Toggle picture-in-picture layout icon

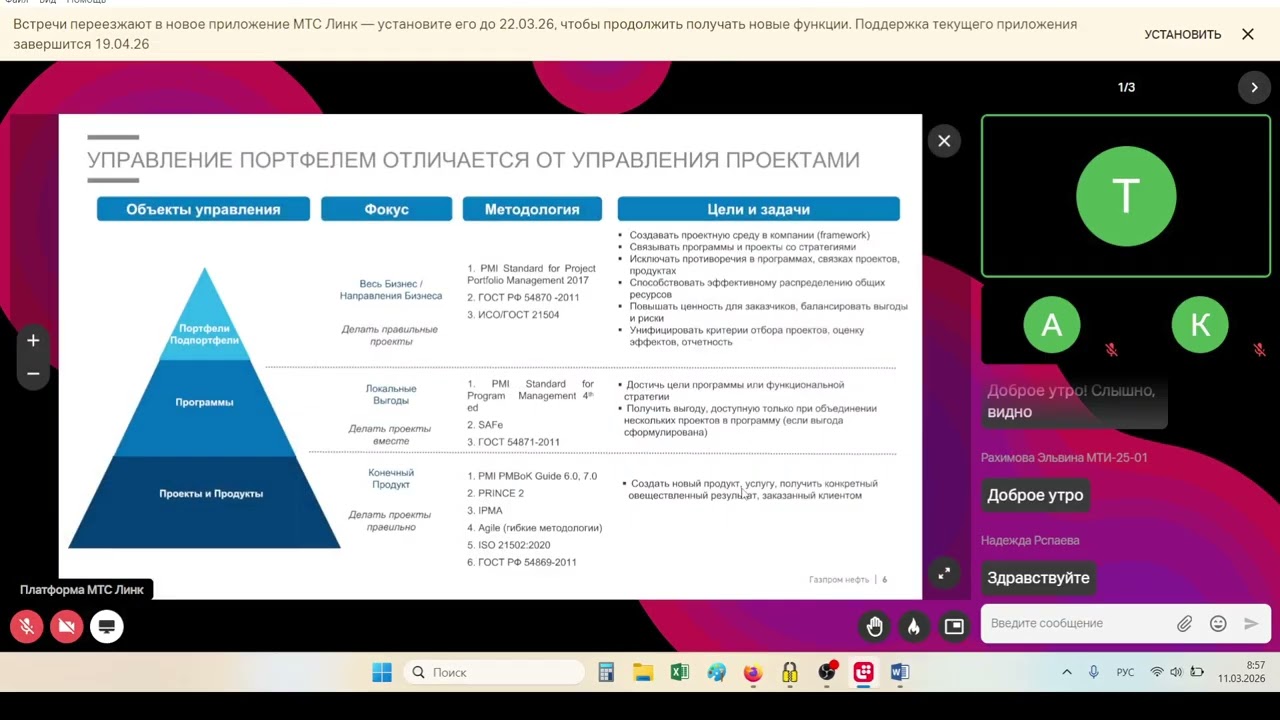pos(954,627)
